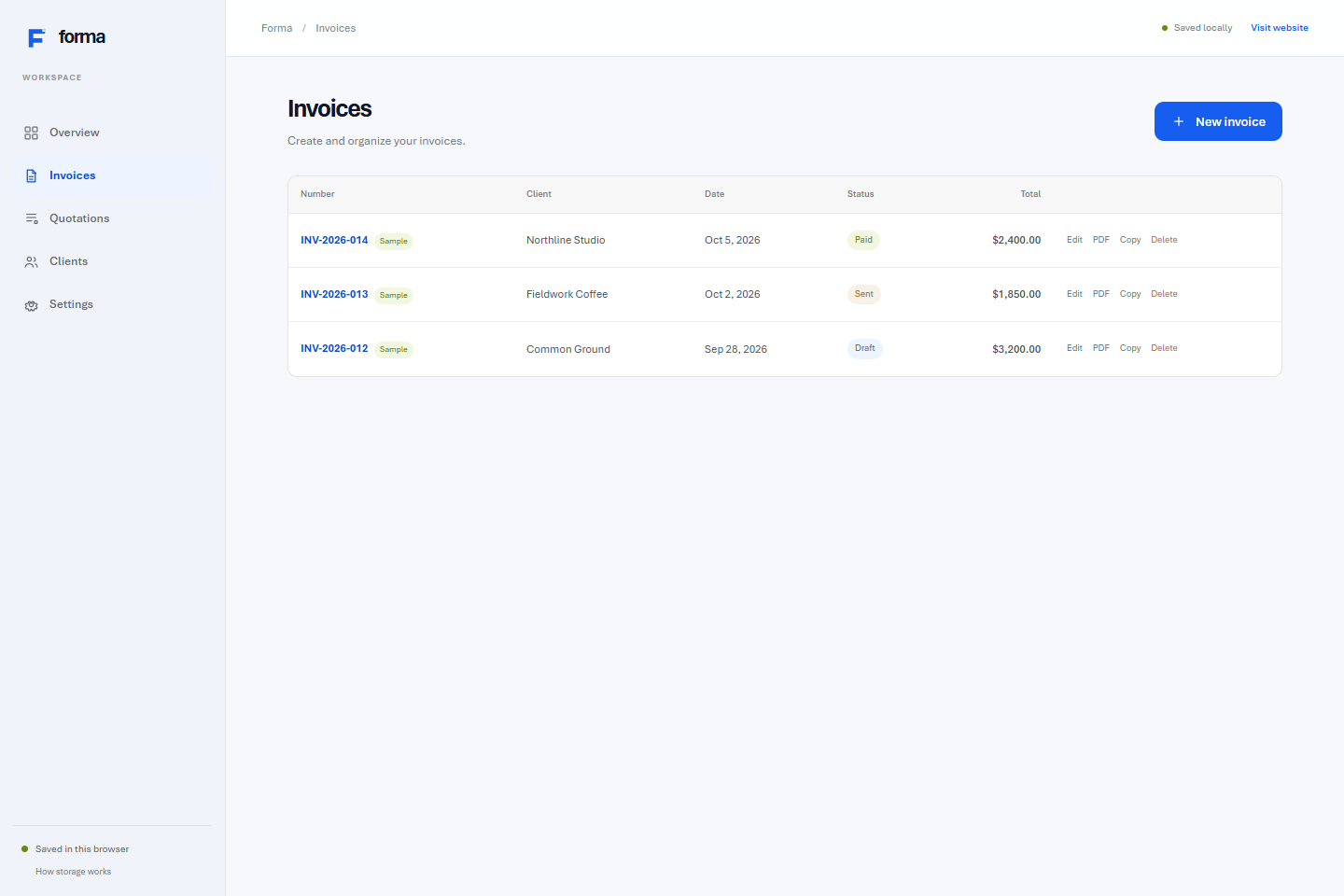Click the Forma logo icon
This screenshot has width=1344, height=896.
(x=36, y=37)
